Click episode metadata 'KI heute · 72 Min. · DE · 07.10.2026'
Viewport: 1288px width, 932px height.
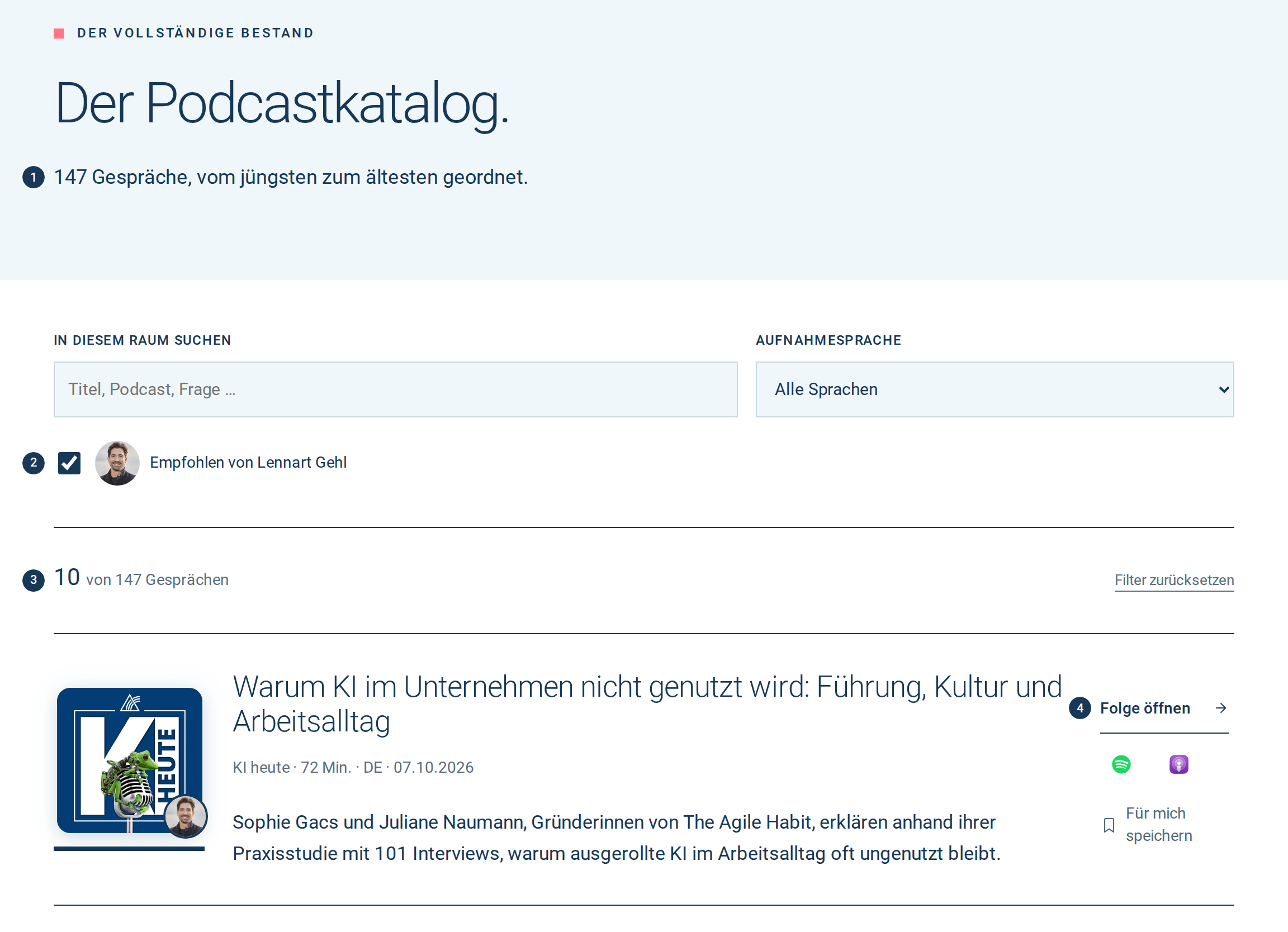353,767
